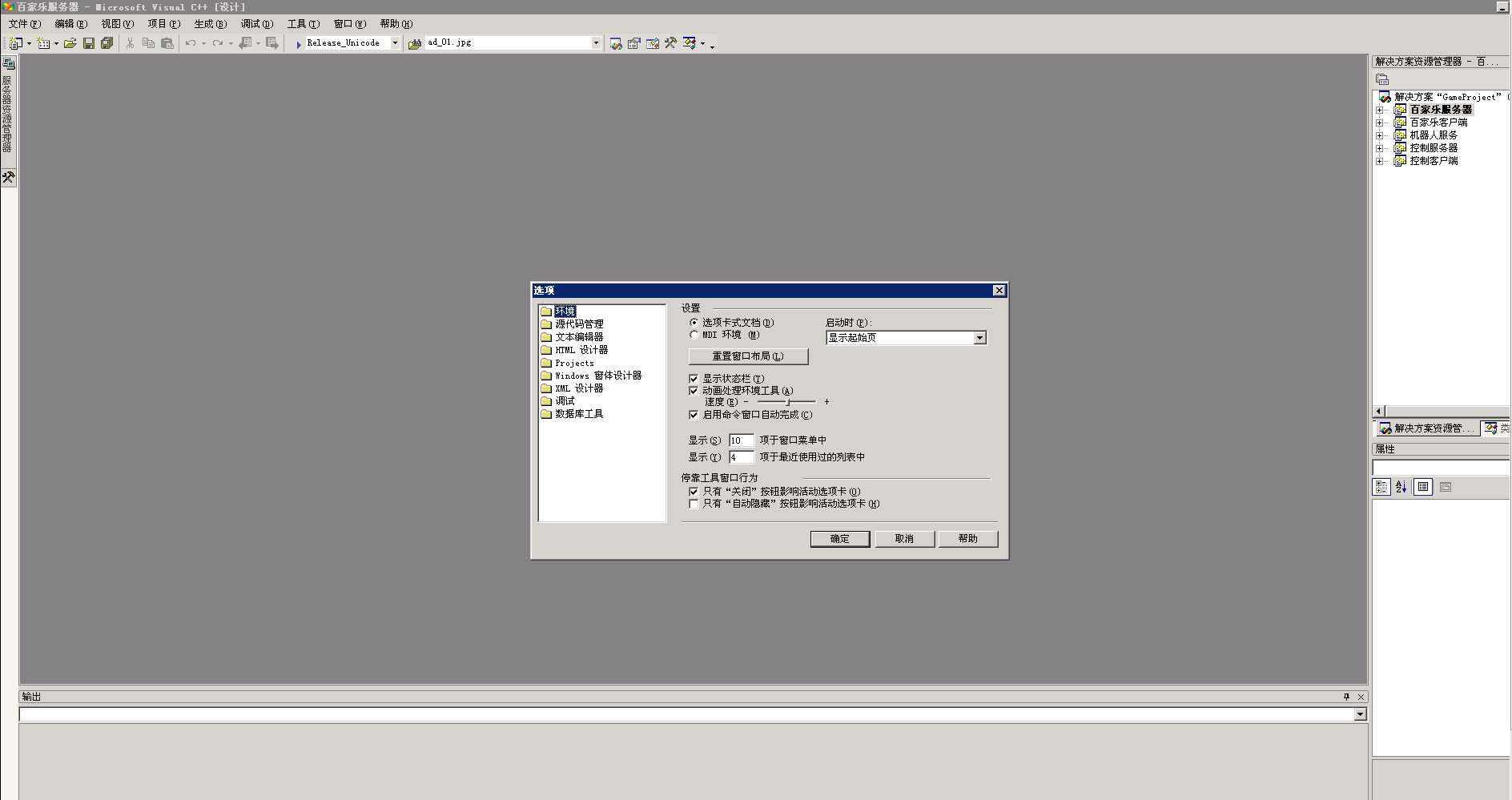Click the New Project toolbar icon

coord(15,43)
